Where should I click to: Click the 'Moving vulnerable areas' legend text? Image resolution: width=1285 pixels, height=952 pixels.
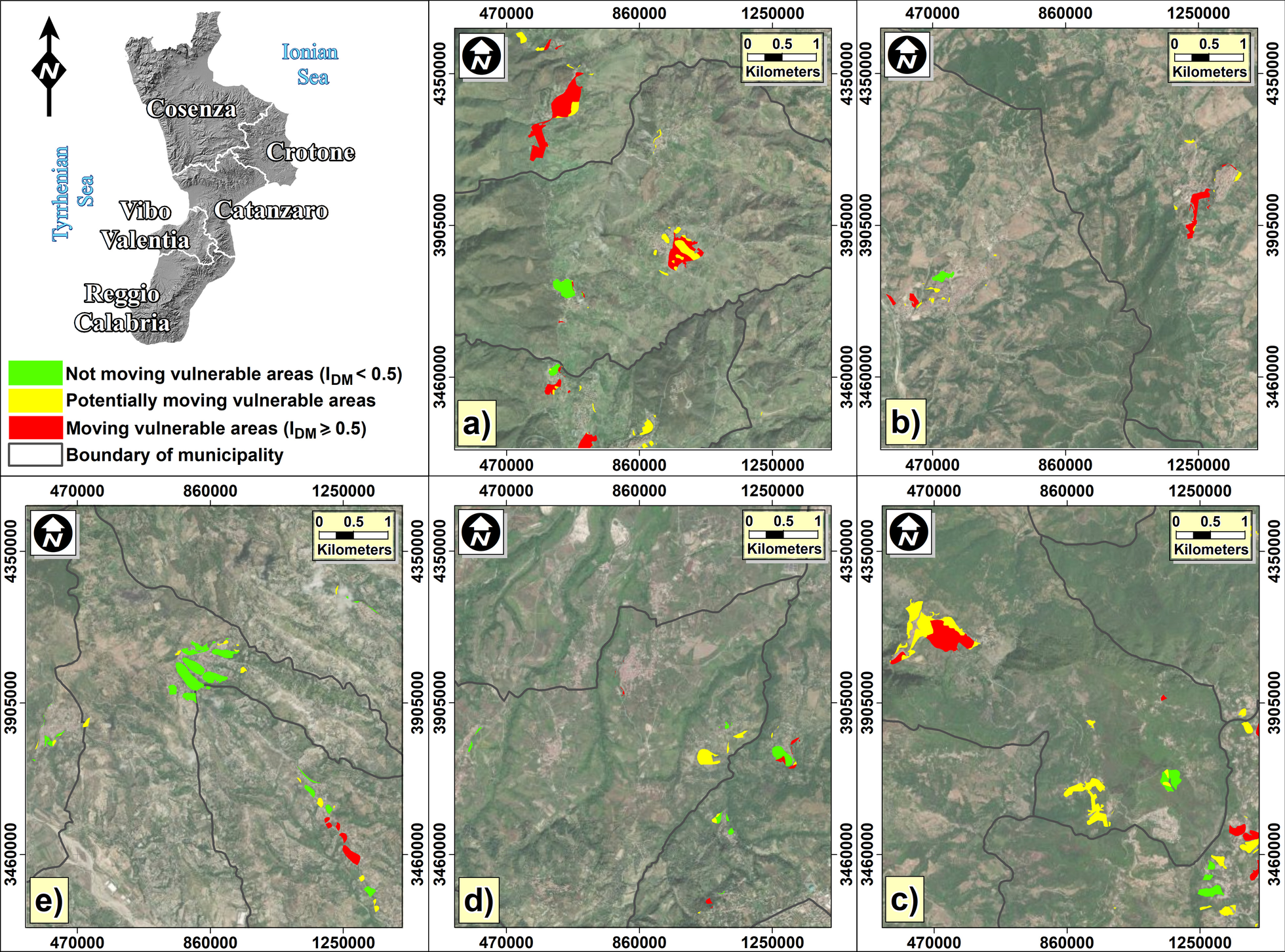pyautogui.click(x=216, y=429)
